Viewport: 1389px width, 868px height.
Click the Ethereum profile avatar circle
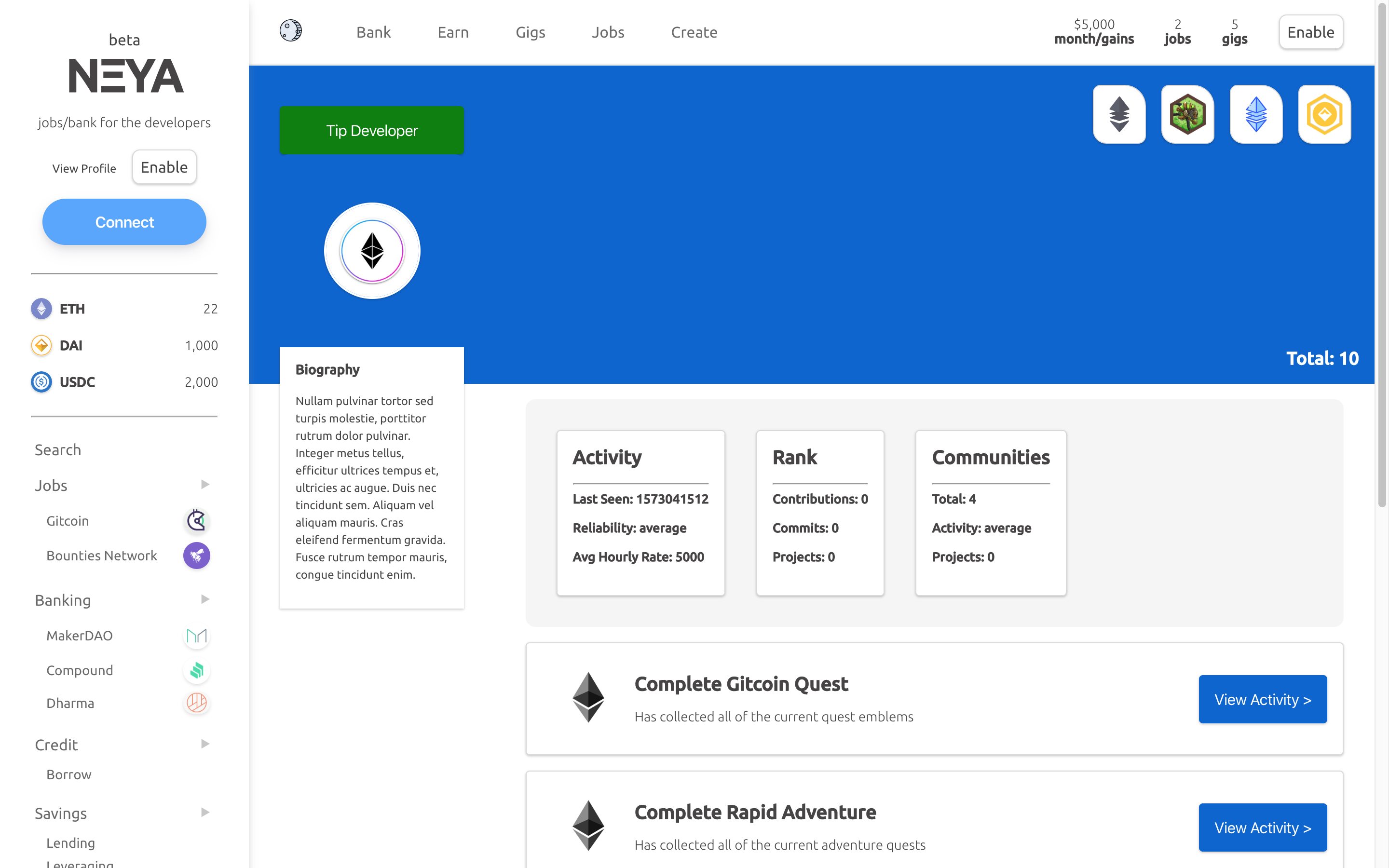[x=372, y=251]
